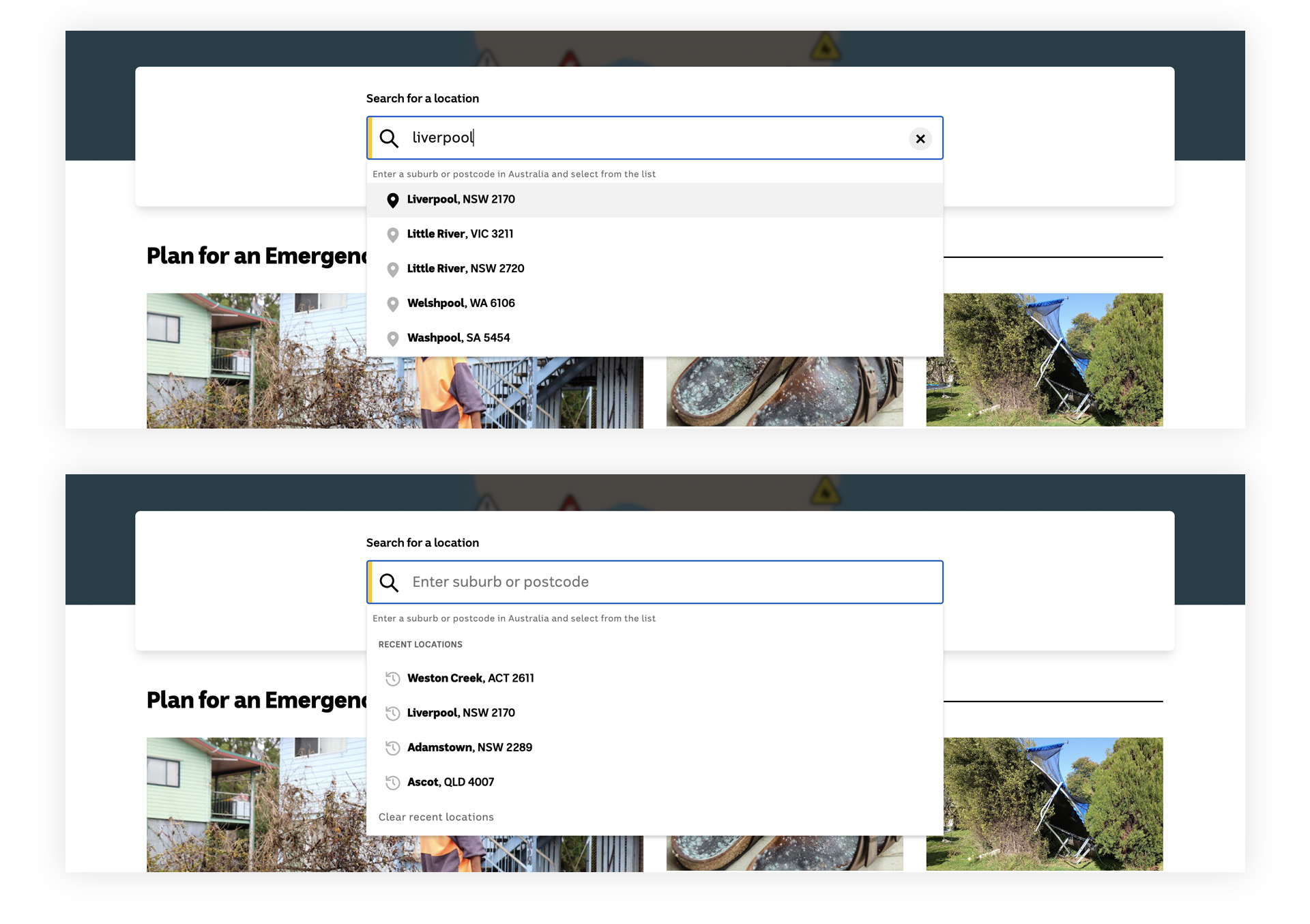The width and height of the screenshot is (1310, 924).
Task: Clear the liverpool search text with X button
Action: (x=920, y=139)
